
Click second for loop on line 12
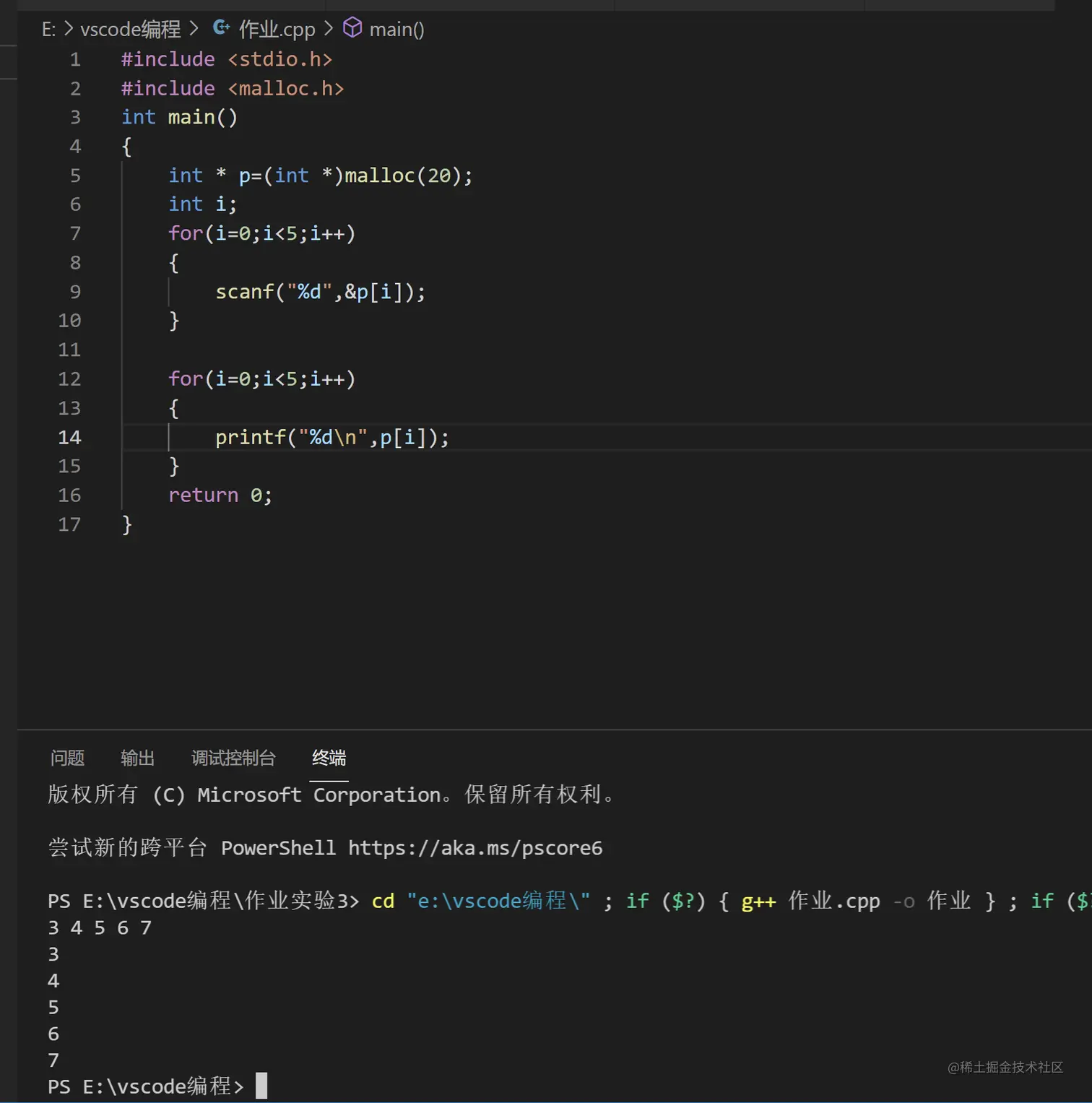(x=261, y=379)
